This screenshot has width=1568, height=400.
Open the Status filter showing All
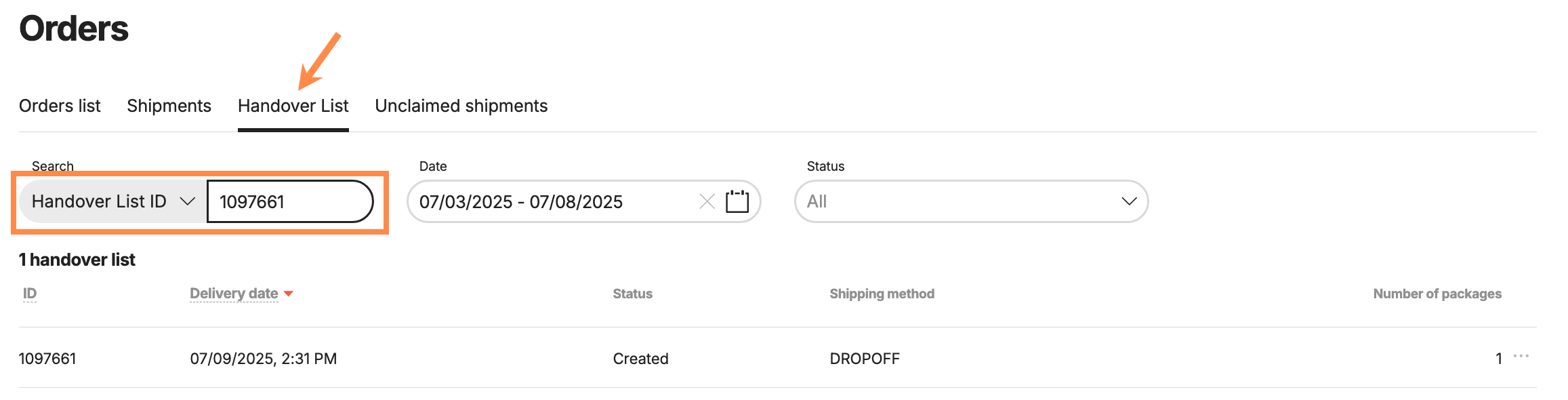point(971,201)
